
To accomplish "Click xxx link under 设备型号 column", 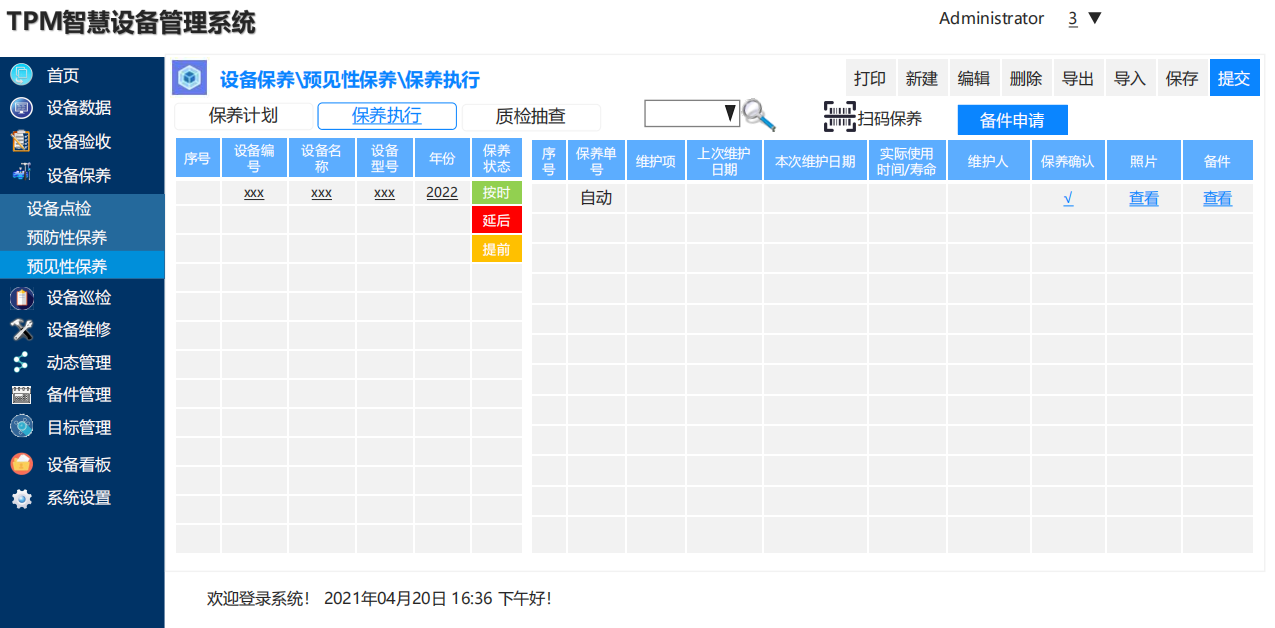I will pos(384,192).
